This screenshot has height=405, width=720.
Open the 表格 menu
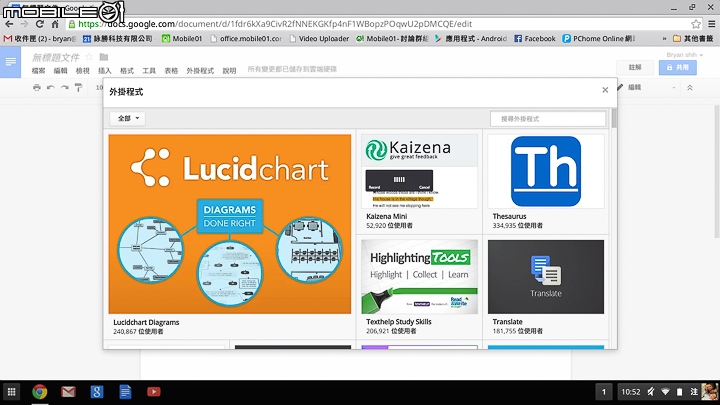coord(171,71)
